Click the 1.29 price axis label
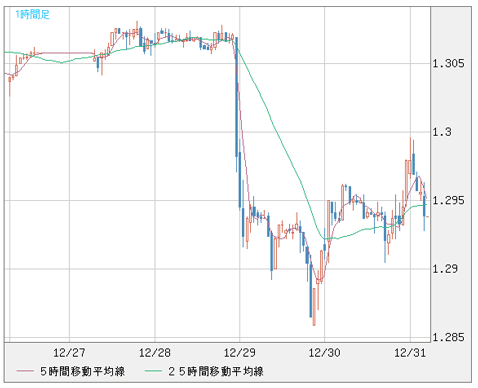The image size is (478, 388). [445, 269]
